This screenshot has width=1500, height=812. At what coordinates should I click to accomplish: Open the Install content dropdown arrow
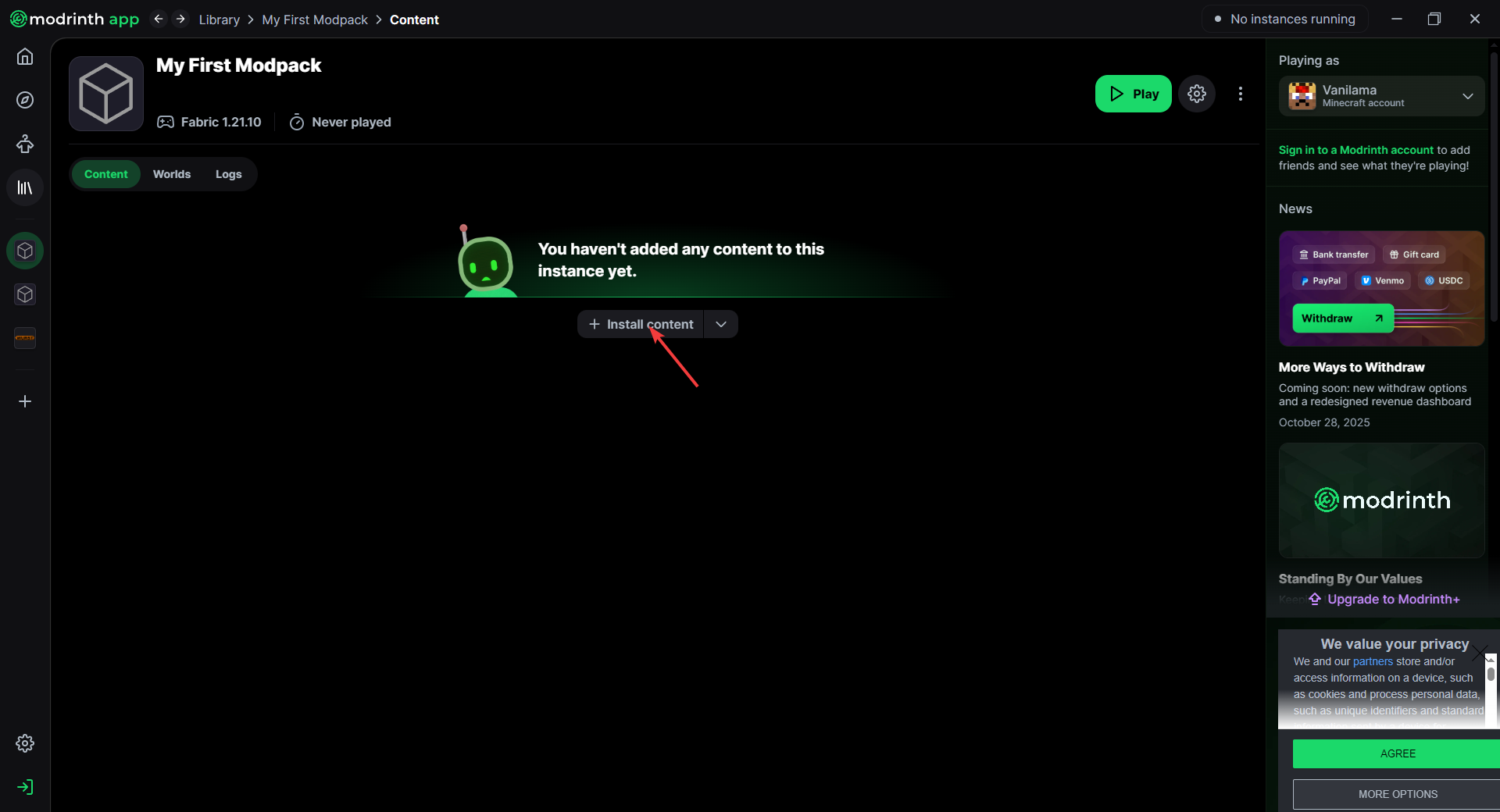coord(720,324)
